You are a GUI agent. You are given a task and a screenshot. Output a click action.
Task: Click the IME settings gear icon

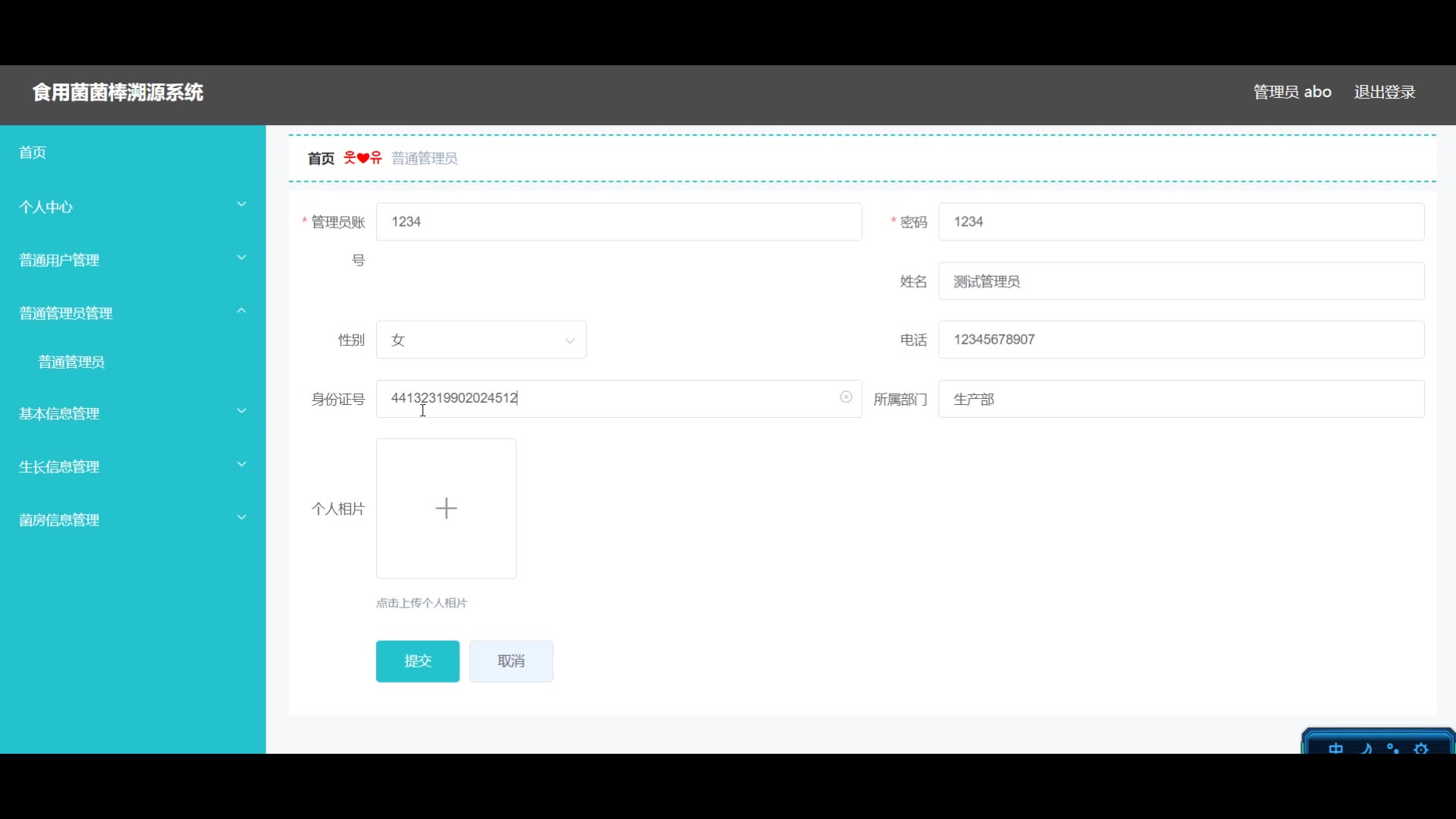[1420, 748]
